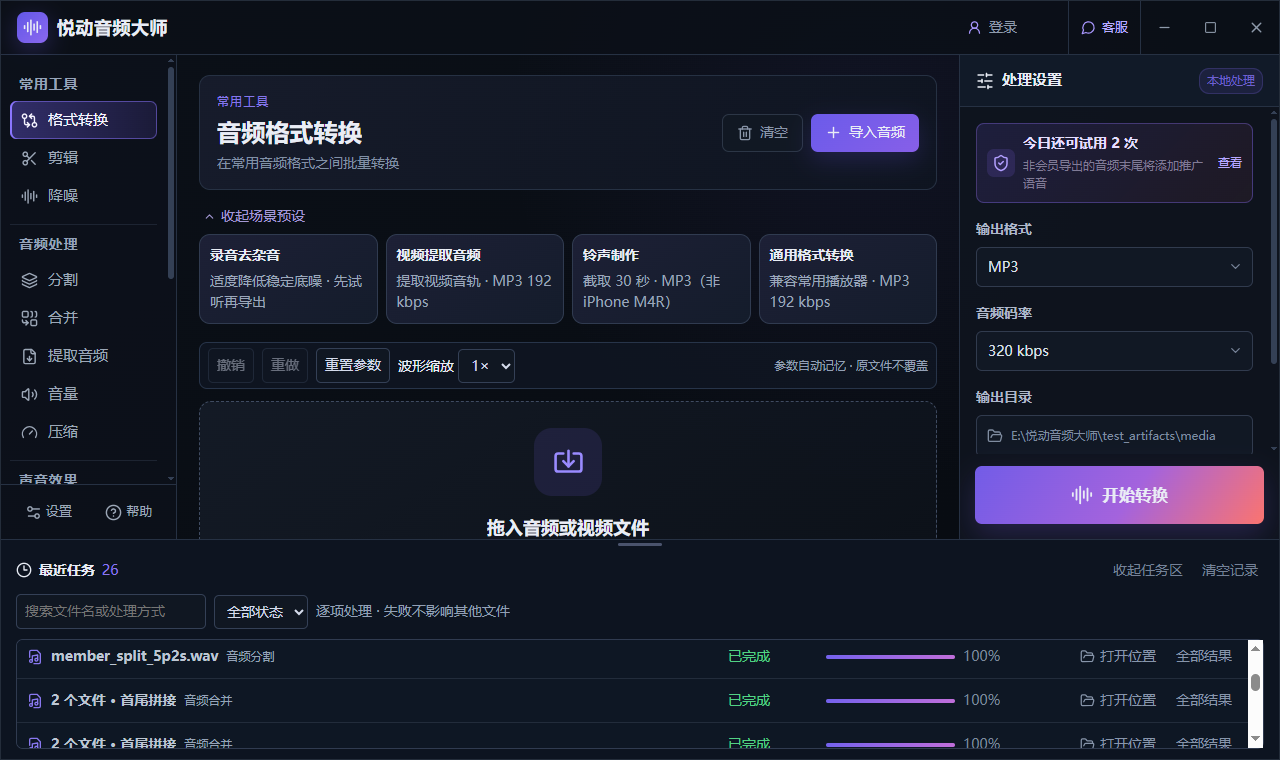
Task: Click the 客服 button
Action: click(x=1105, y=28)
